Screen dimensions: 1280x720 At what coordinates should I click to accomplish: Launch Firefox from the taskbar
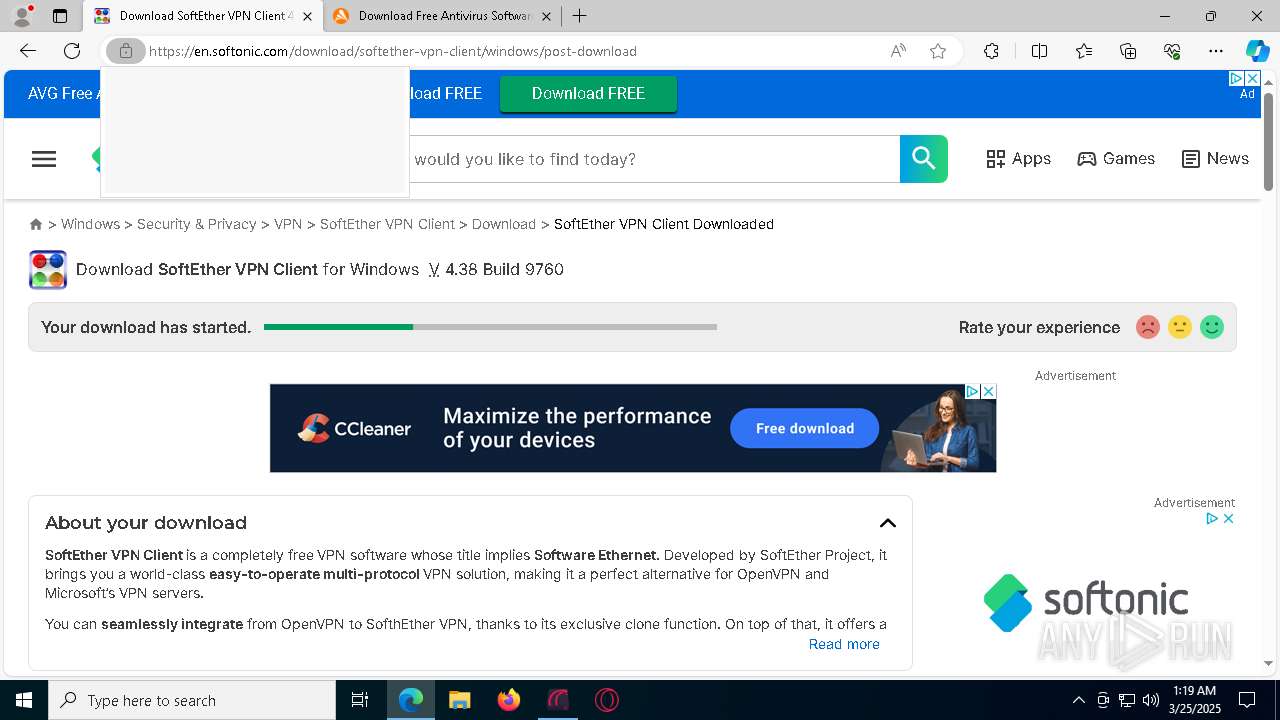click(x=509, y=700)
